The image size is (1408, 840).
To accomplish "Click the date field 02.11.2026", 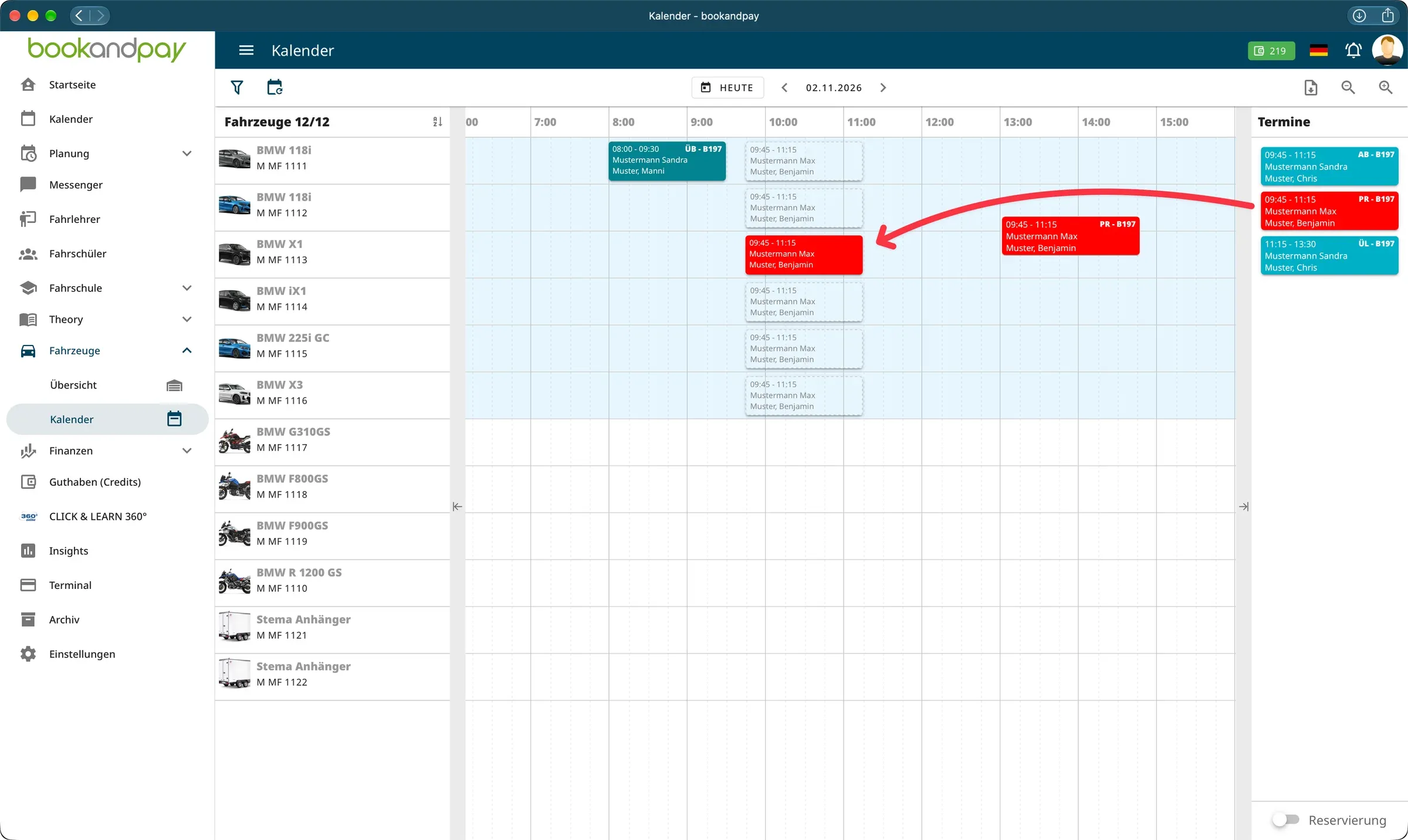I will point(834,87).
